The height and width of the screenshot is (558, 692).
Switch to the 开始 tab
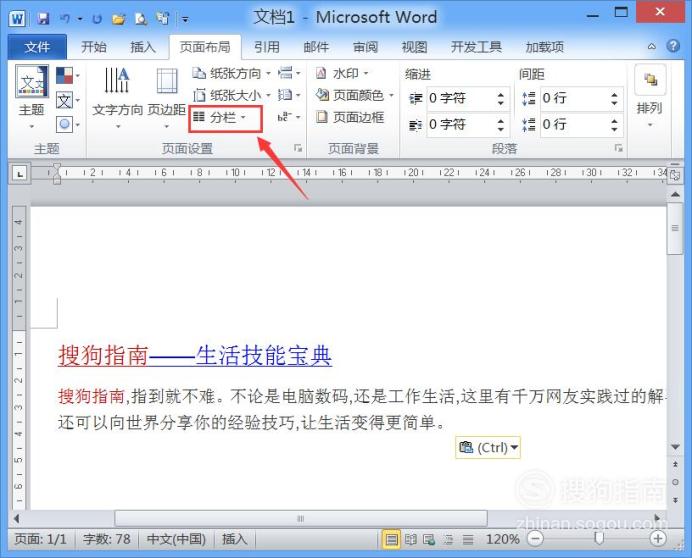pyautogui.click(x=94, y=47)
